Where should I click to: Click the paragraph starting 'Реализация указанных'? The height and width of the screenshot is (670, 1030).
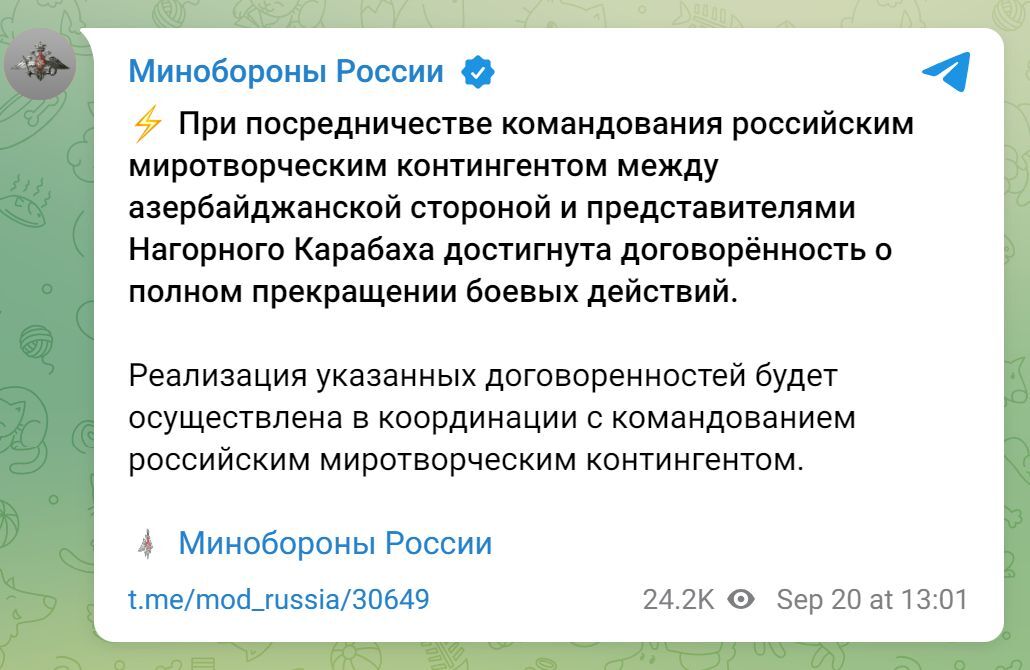(x=491, y=418)
